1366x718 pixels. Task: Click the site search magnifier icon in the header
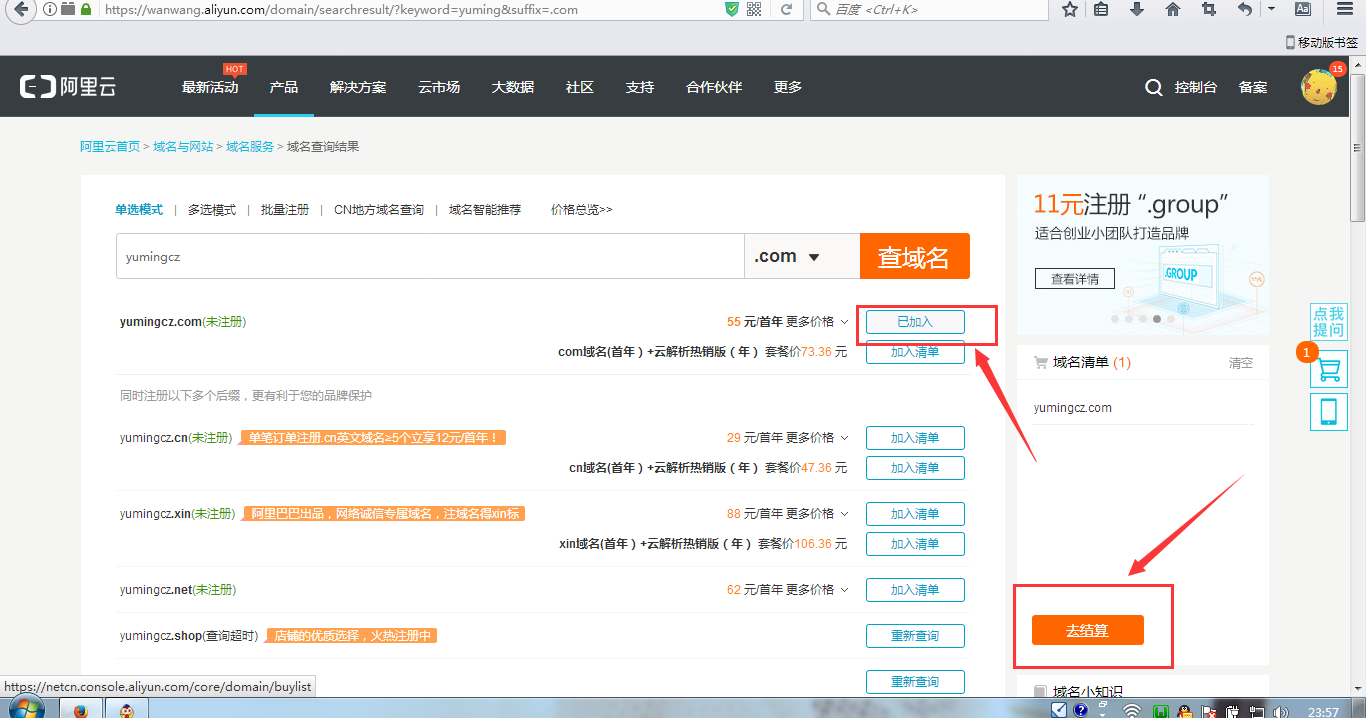click(x=1154, y=88)
